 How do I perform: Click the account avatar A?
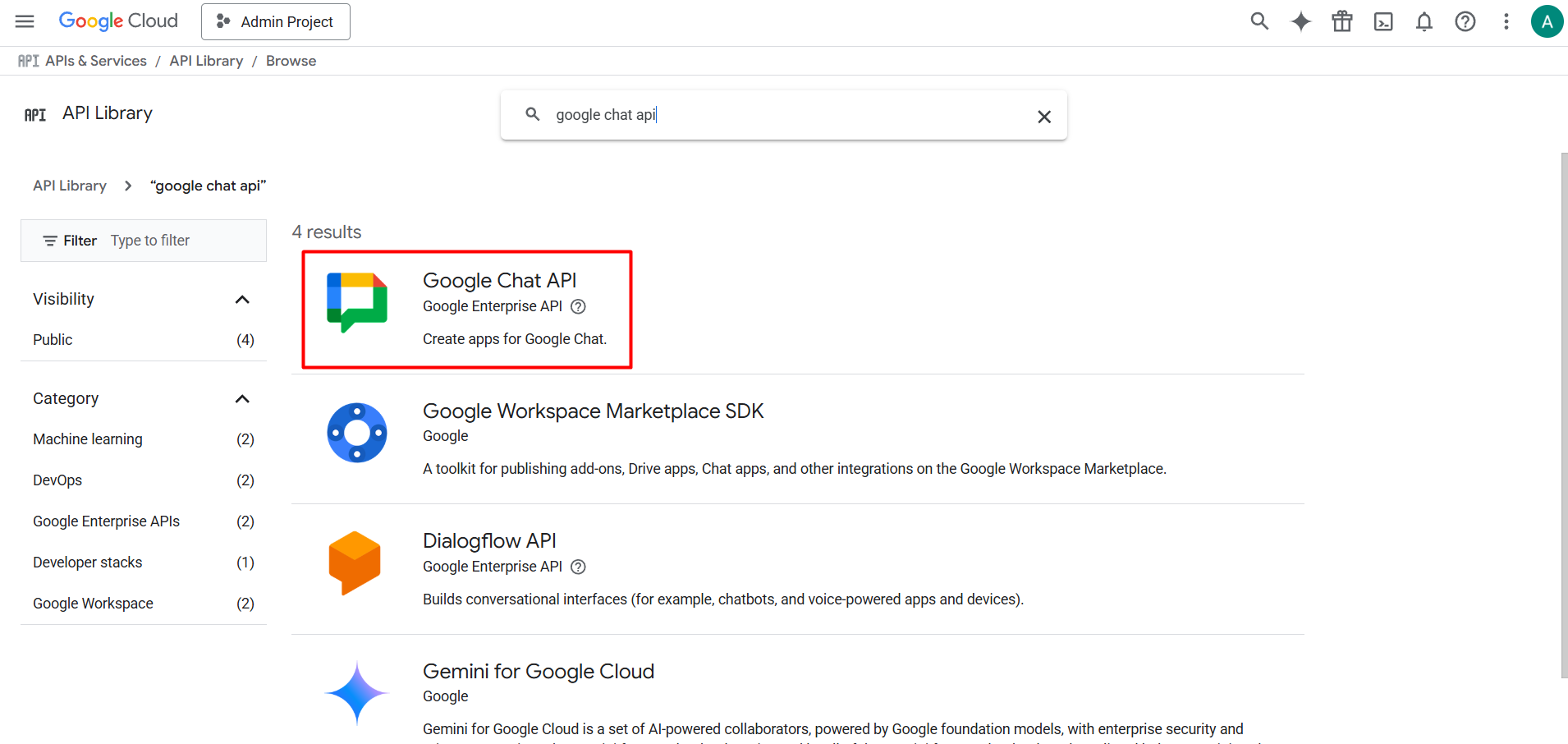(1547, 21)
